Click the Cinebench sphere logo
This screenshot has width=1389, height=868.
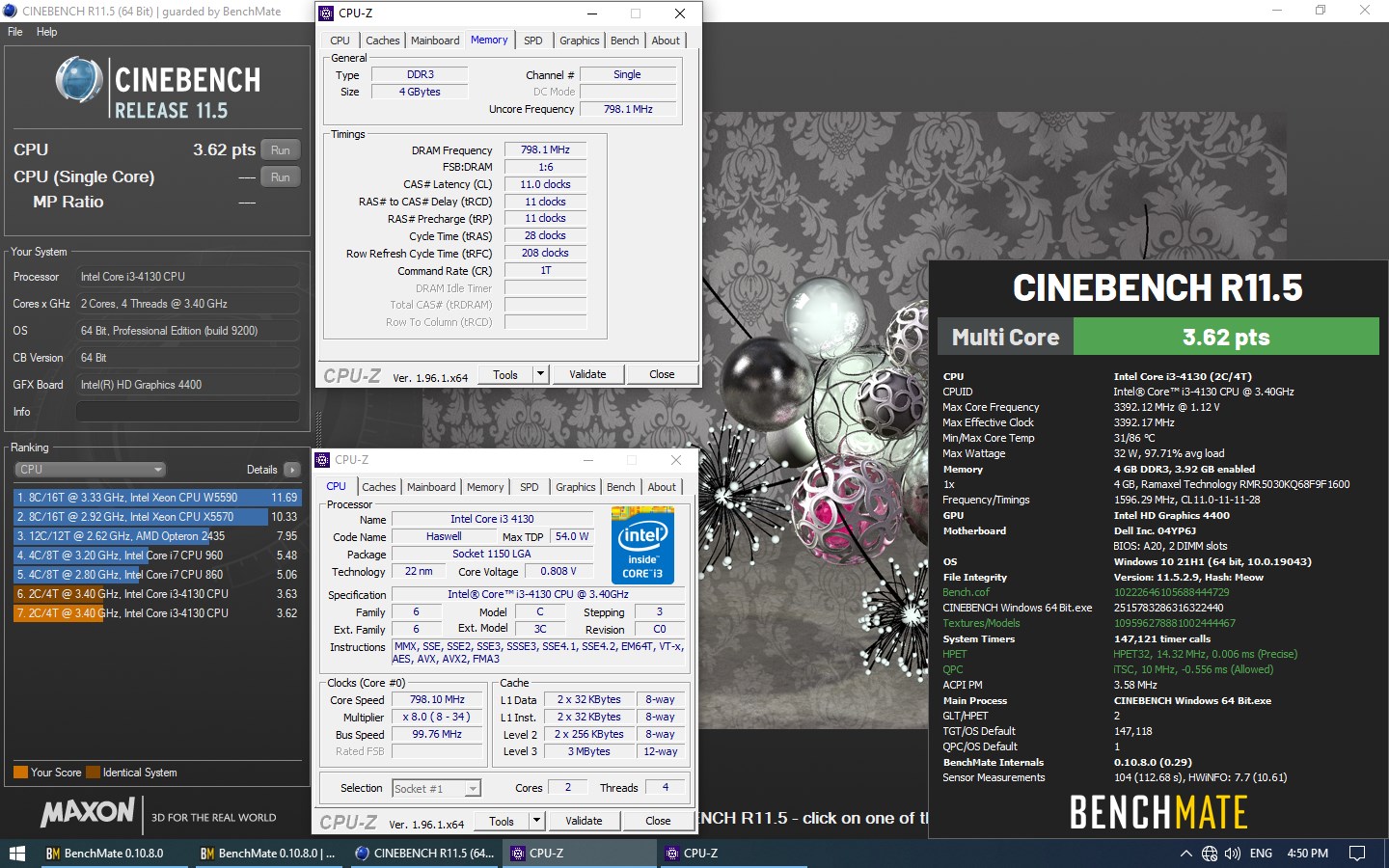pos(79,80)
